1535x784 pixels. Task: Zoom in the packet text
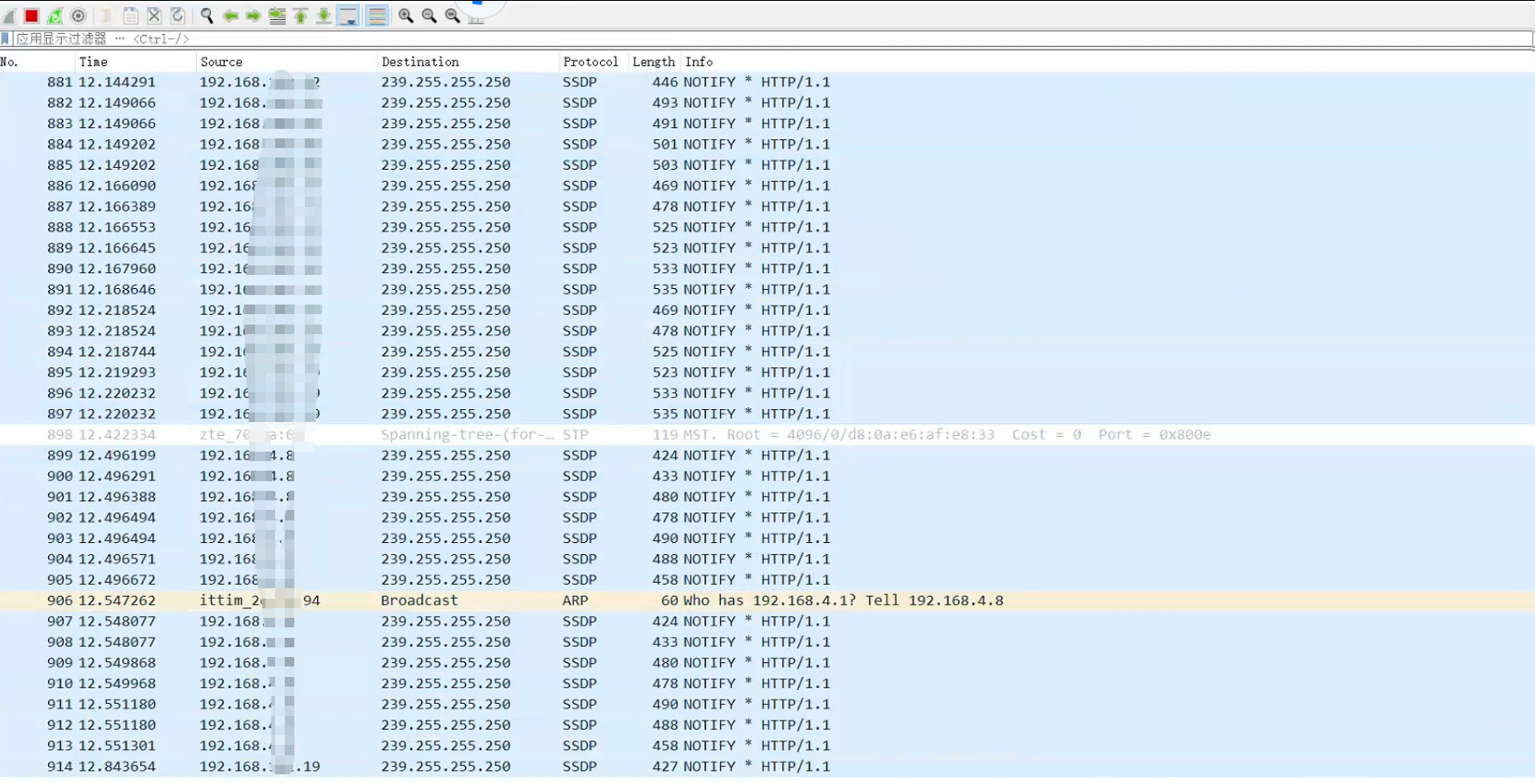pos(406,16)
